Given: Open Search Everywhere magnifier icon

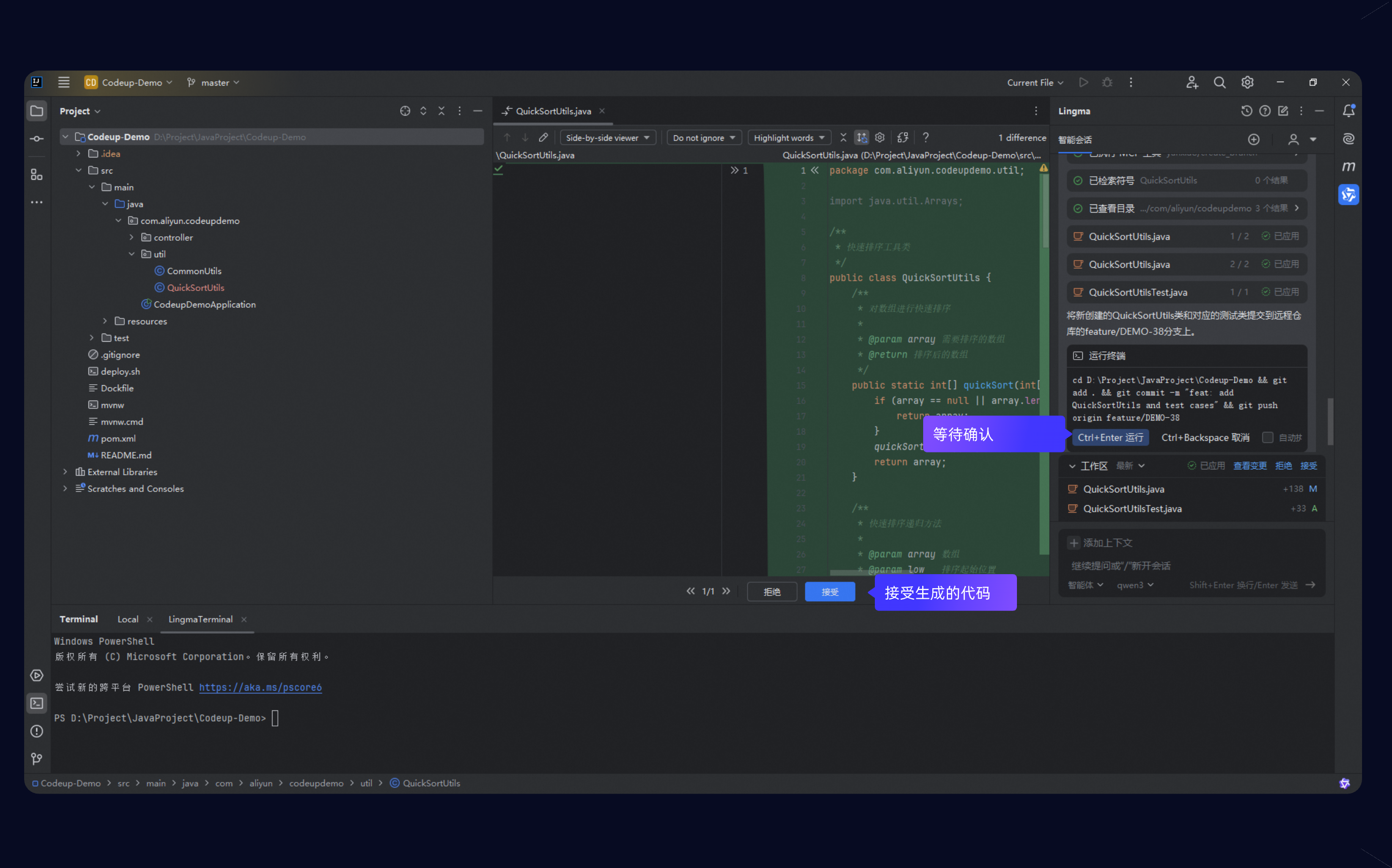Looking at the screenshot, I should (x=1219, y=83).
